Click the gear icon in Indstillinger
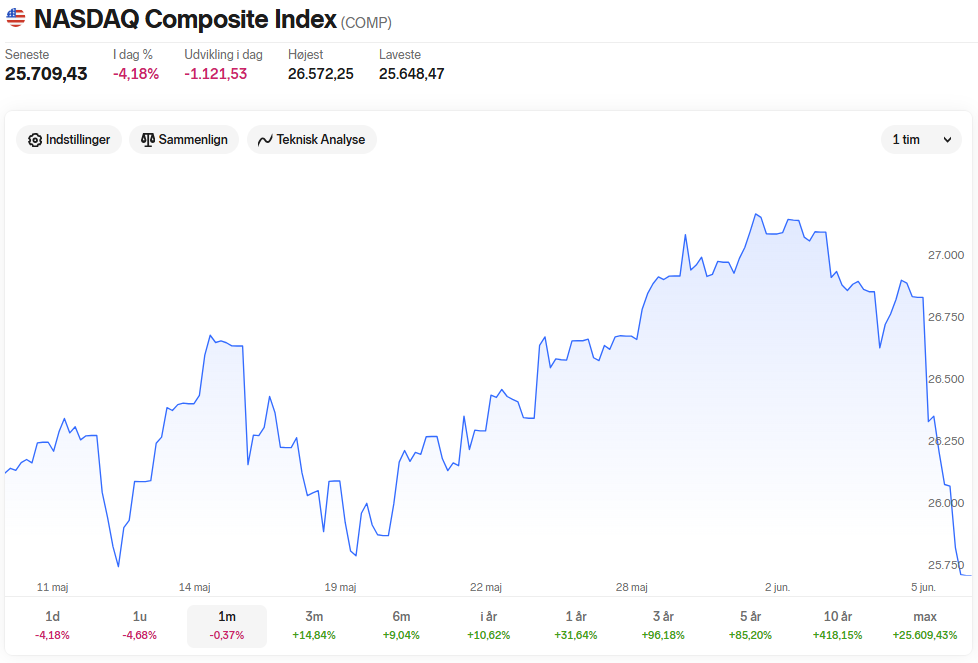This screenshot has width=978, height=663. tap(35, 140)
